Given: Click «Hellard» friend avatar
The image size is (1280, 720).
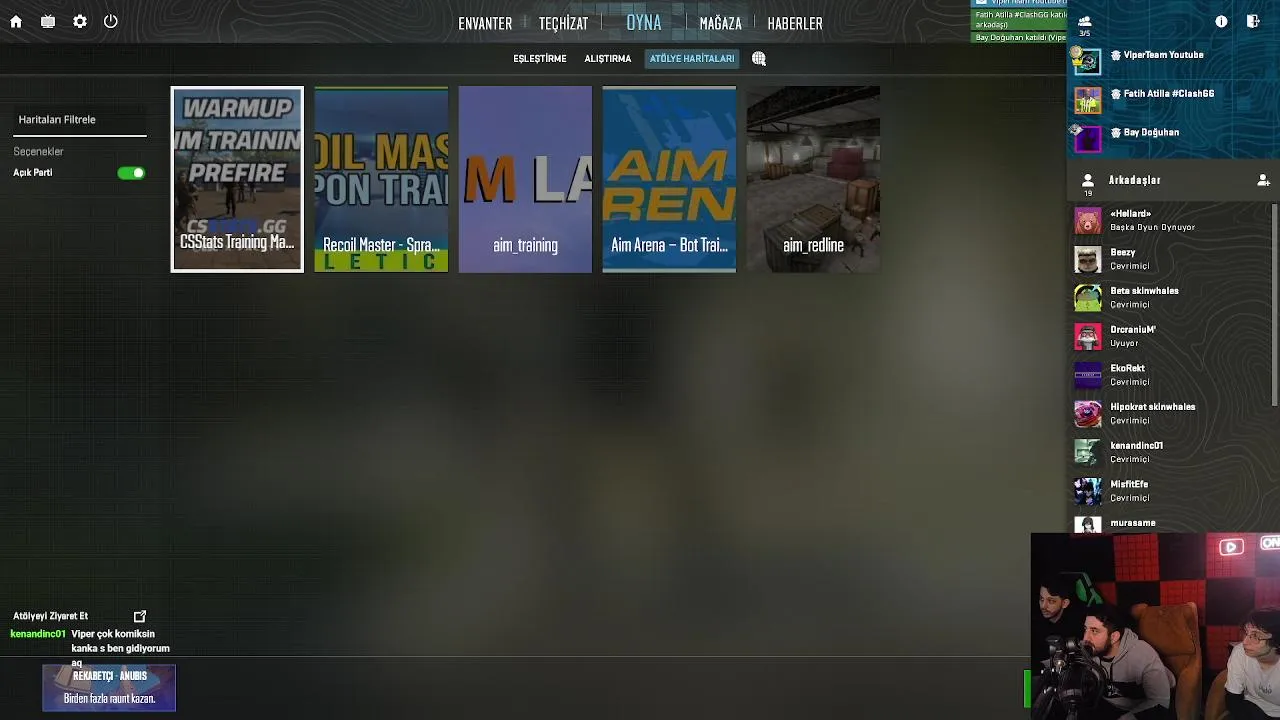Looking at the screenshot, I should click(x=1088, y=220).
